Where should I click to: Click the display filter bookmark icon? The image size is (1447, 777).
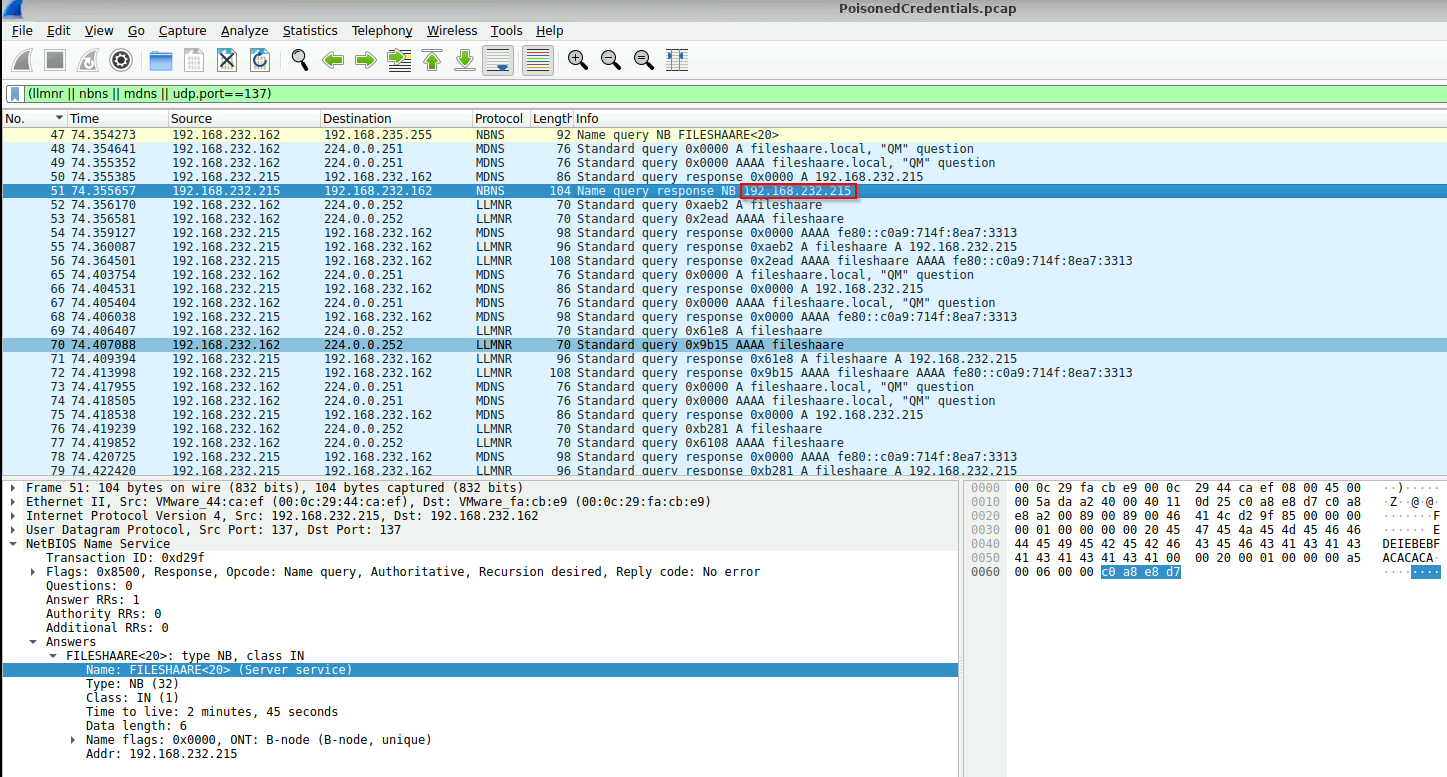point(15,94)
